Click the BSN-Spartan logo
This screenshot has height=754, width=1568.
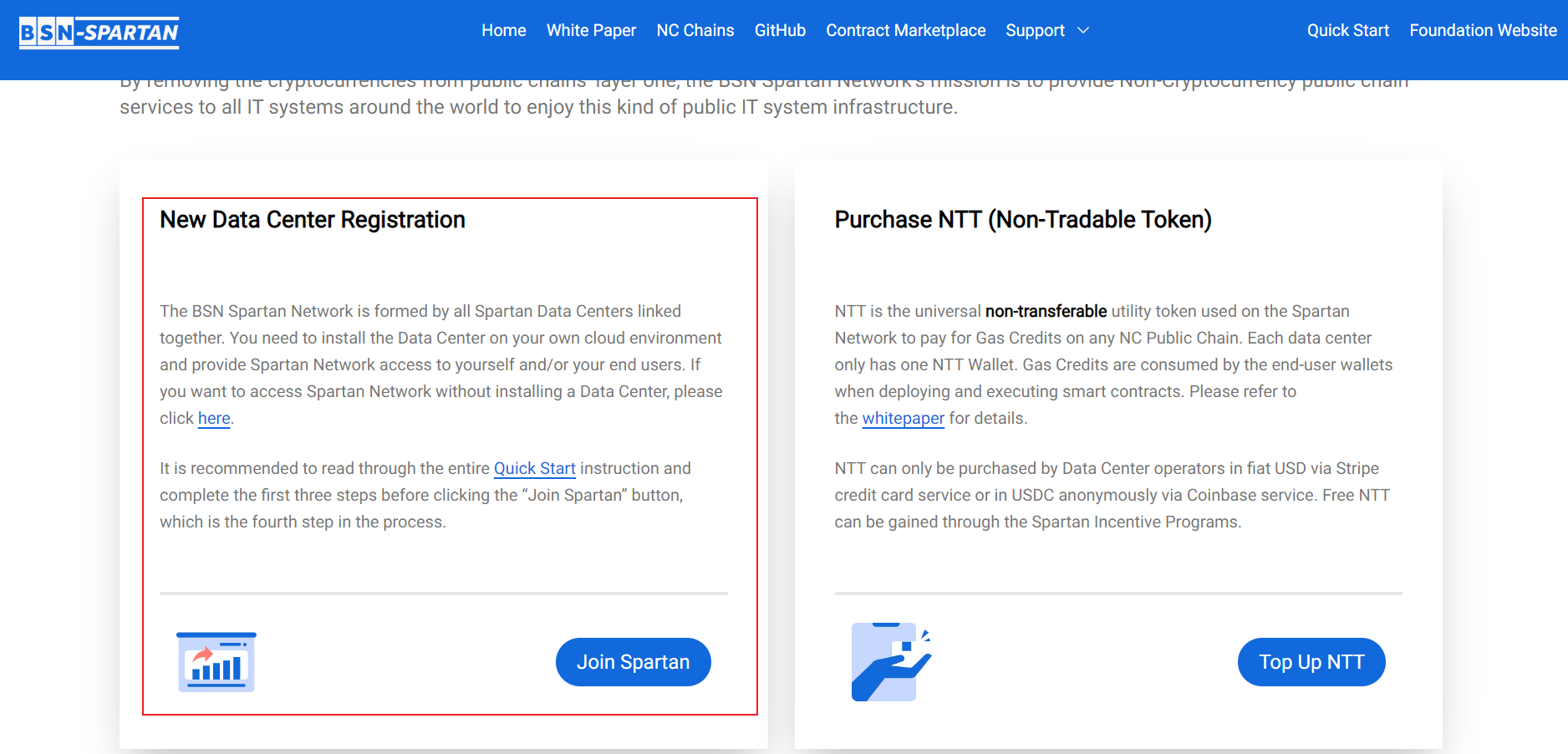(99, 33)
